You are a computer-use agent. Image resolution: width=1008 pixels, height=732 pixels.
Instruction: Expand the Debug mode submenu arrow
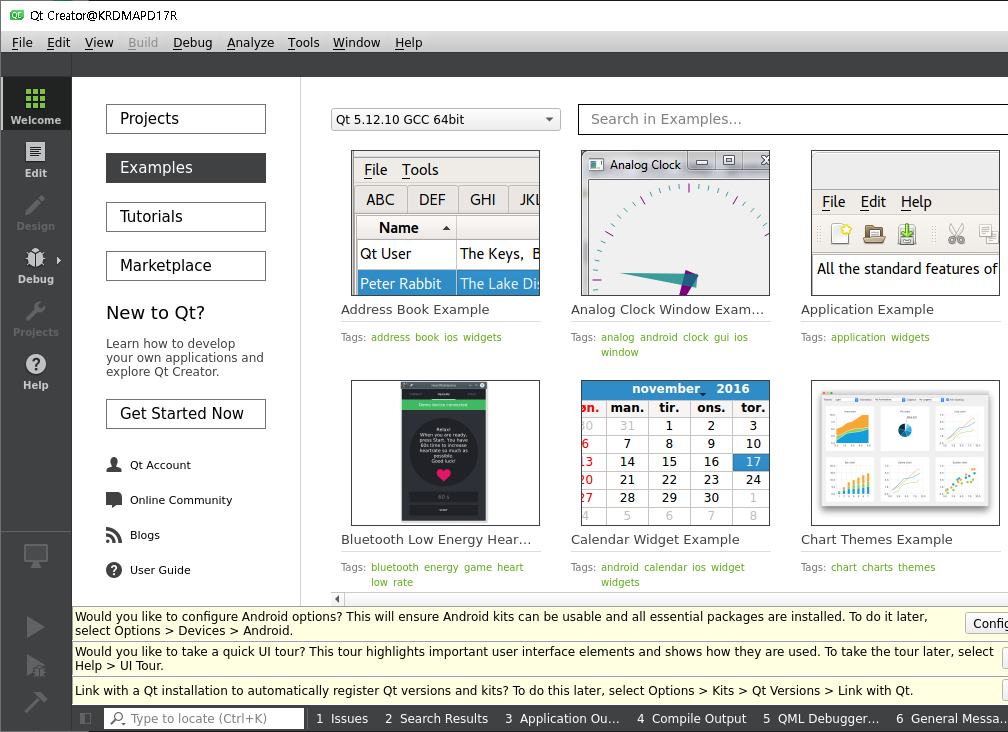[58, 260]
